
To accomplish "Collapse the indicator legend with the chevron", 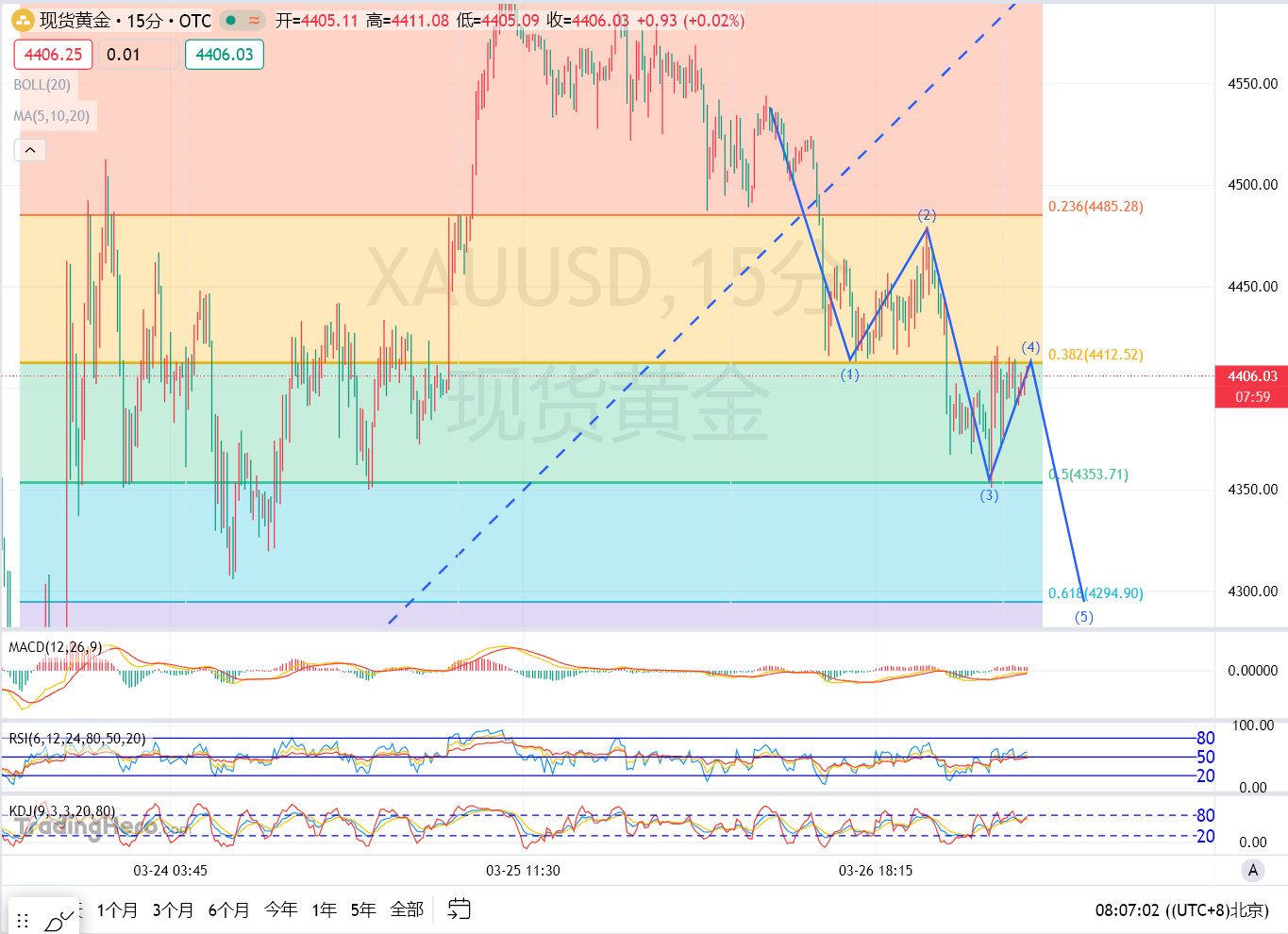I will (30, 150).
